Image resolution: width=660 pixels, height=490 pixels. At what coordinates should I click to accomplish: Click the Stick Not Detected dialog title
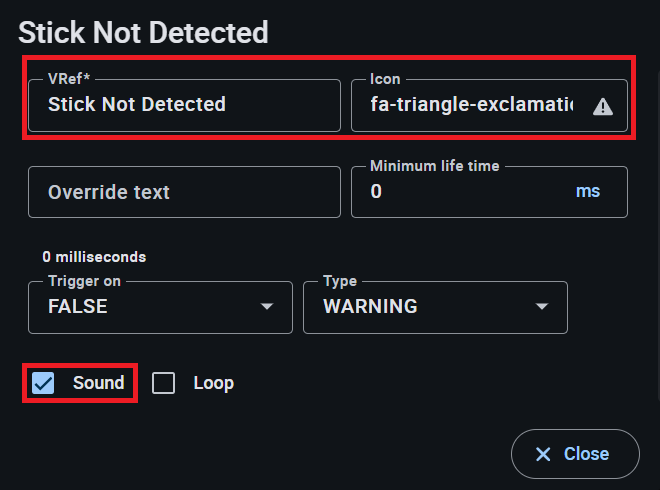pos(143,32)
